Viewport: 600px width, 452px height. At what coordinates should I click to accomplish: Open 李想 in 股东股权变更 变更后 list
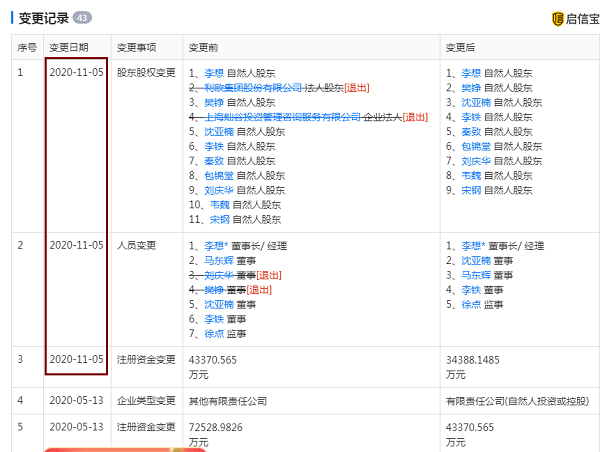[x=471, y=73]
